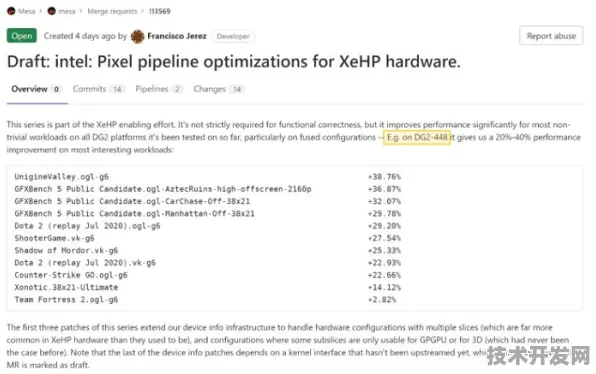The width and height of the screenshot is (596, 374).
Task: Click the merge request title heading
Action: pos(233,62)
